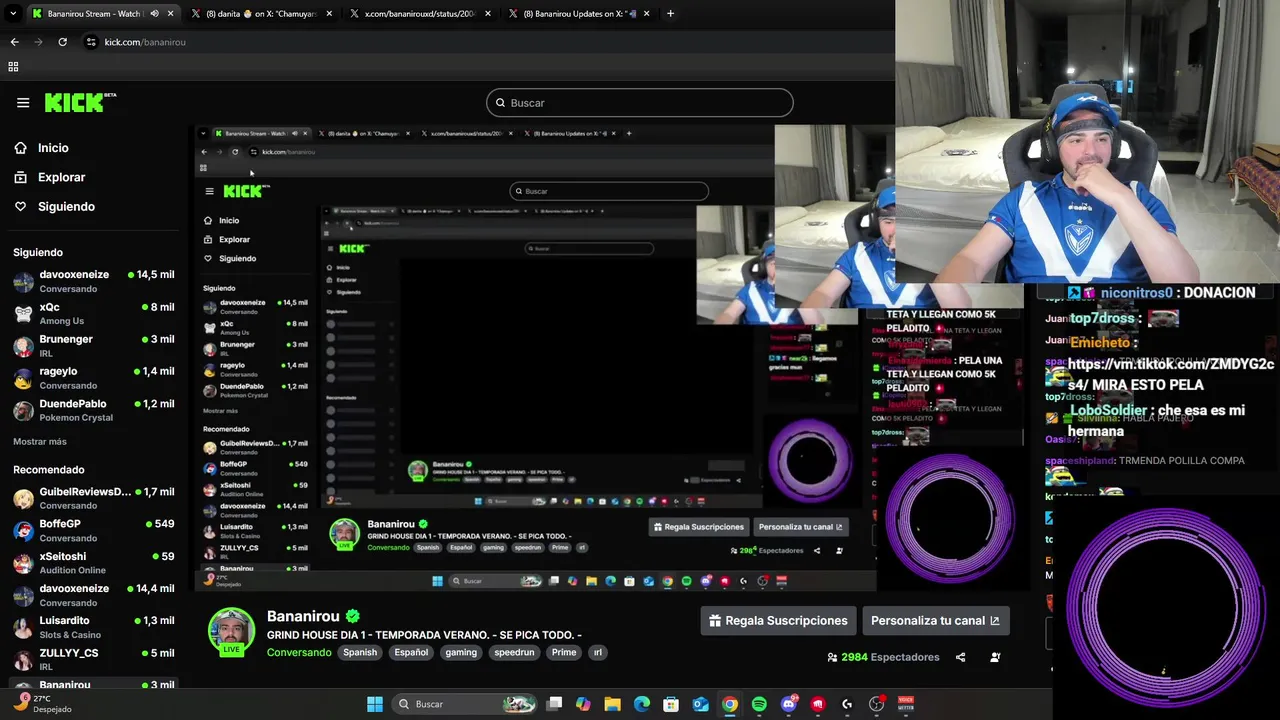The image size is (1280, 720).
Task: Open ZULLYY_CS recommended channel
Action: pyautogui.click(x=94, y=659)
